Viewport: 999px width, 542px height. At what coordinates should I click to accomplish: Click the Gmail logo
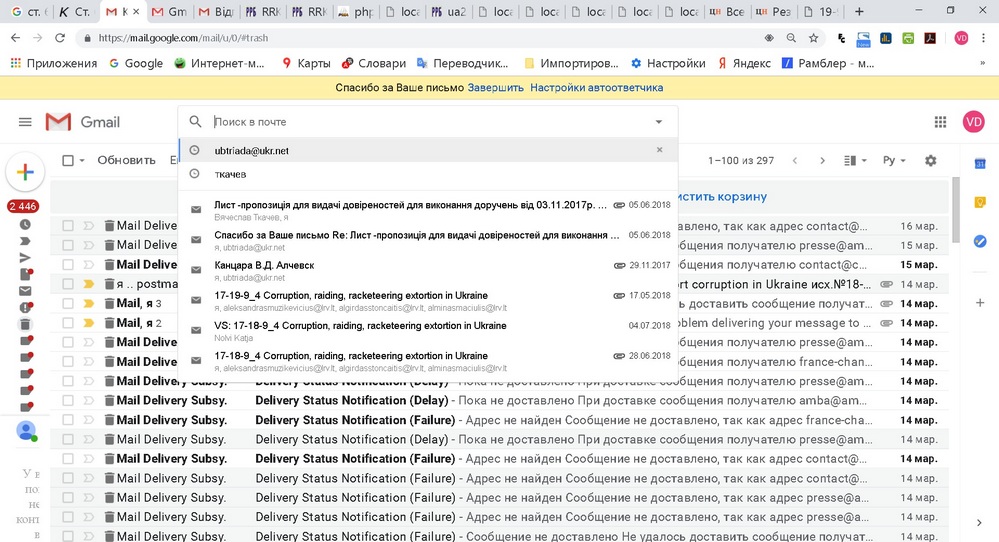(83, 122)
